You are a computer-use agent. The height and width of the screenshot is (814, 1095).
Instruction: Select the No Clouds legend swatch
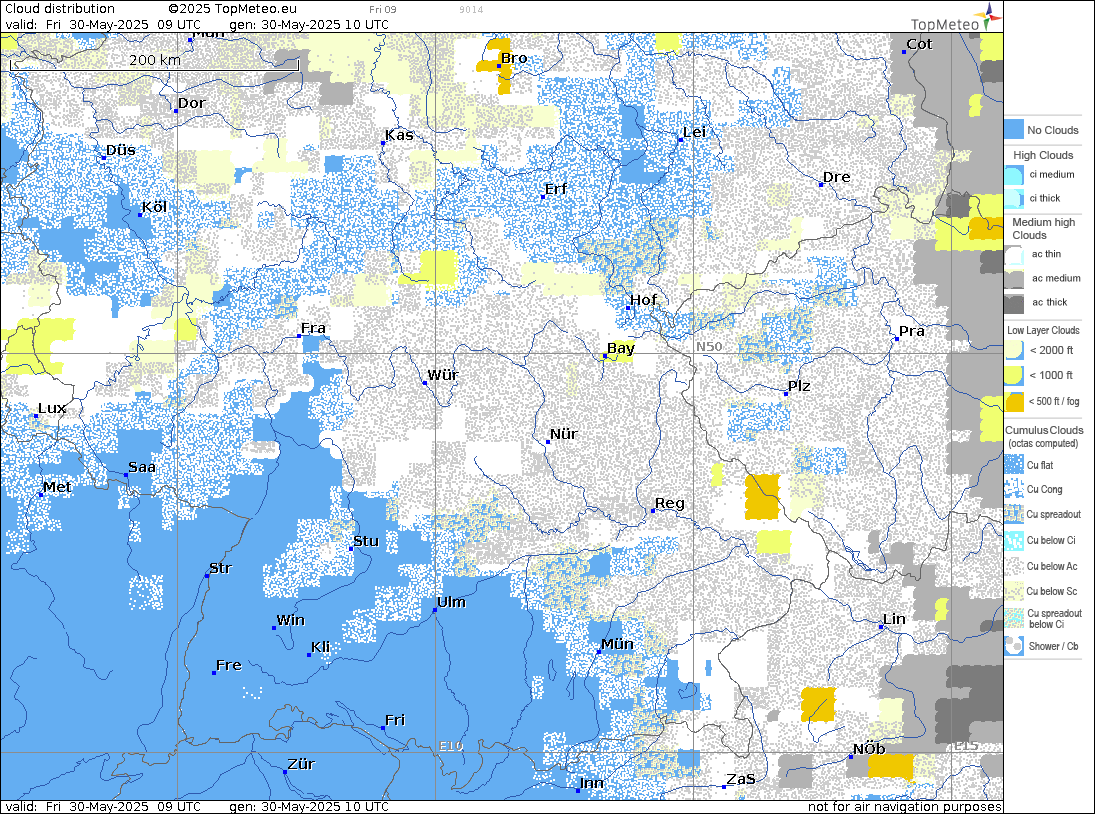click(x=1014, y=129)
